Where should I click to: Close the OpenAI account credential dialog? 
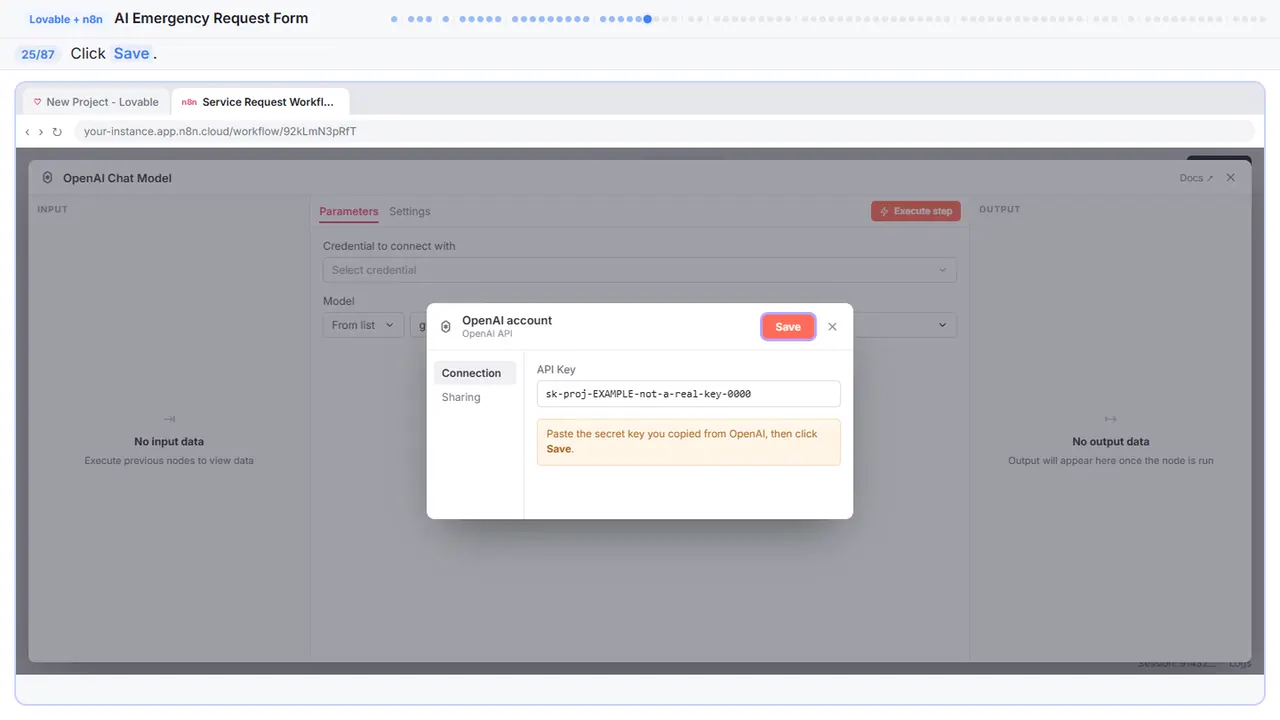coord(832,327)
